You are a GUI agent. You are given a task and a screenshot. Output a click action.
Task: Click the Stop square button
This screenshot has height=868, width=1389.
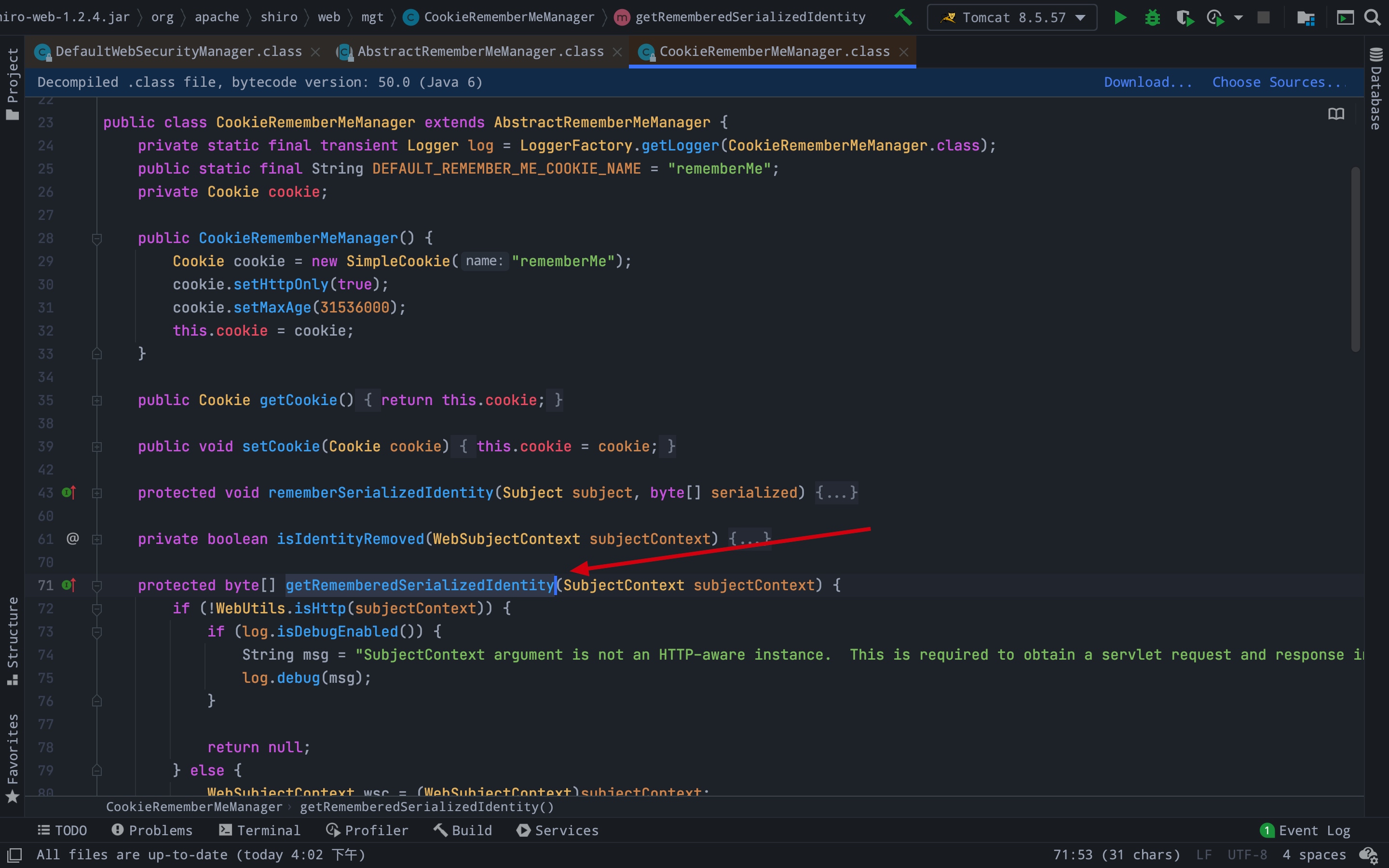tap(1263, 17)
